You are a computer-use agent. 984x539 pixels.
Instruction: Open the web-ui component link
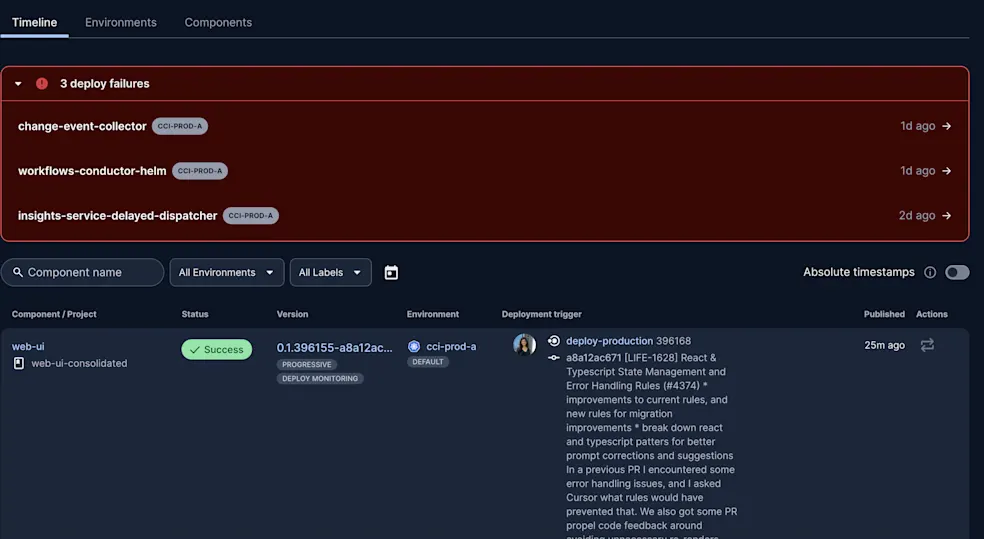(28, 346)
